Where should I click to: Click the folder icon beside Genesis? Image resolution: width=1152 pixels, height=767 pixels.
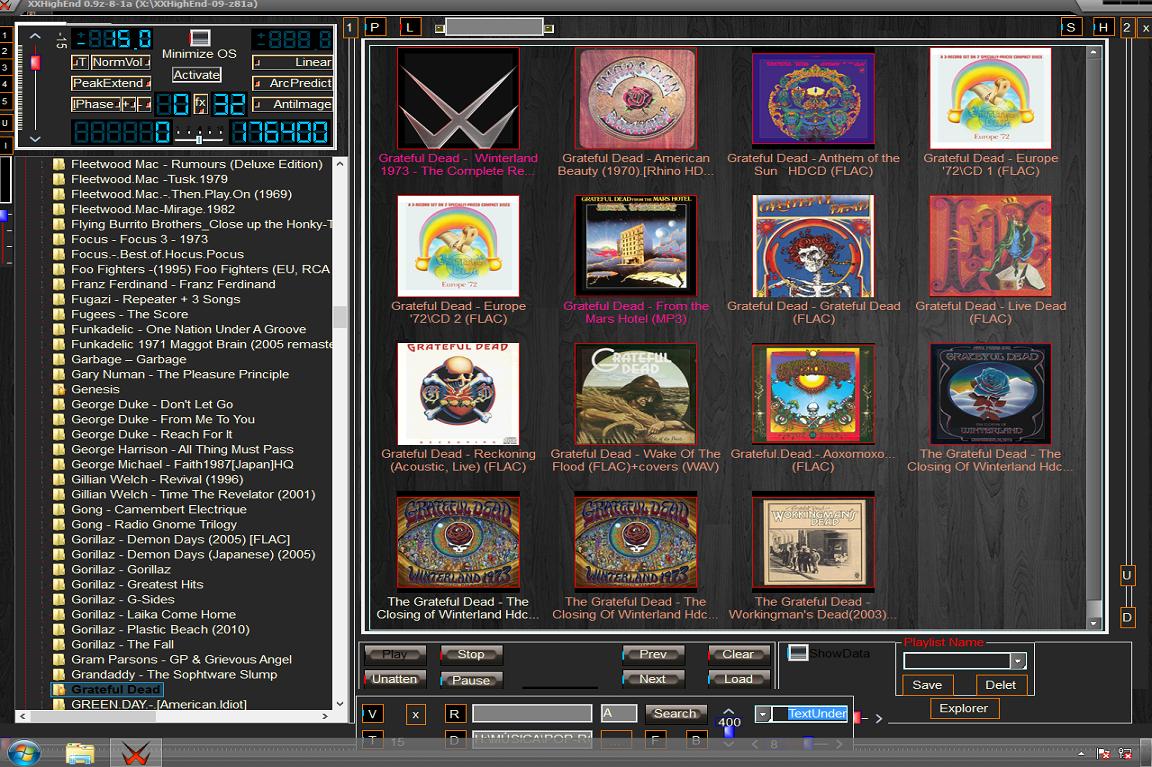(58, 389)
